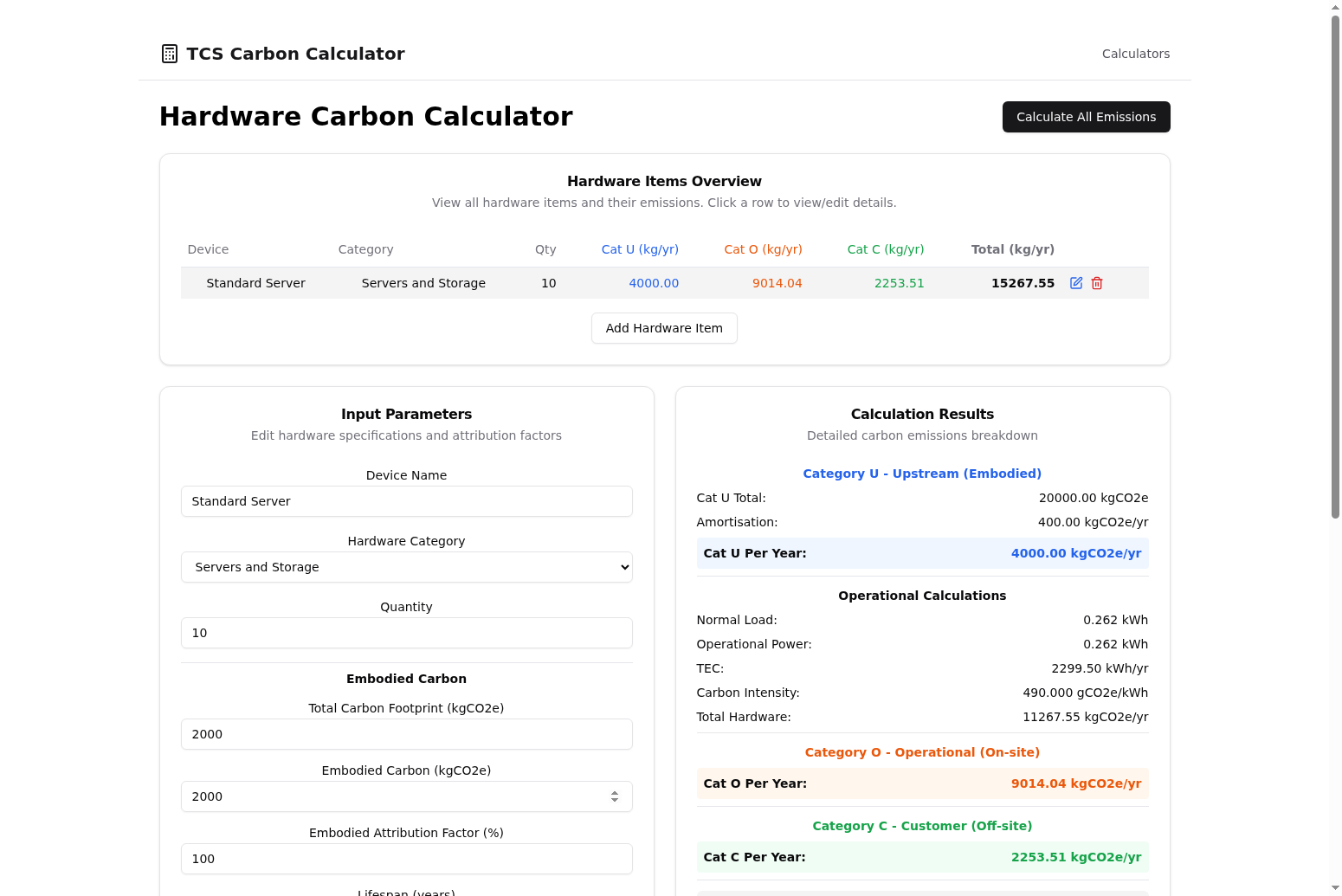Click the calculator icon in the header
The image size is (1342, 896).
coord(169,53)
